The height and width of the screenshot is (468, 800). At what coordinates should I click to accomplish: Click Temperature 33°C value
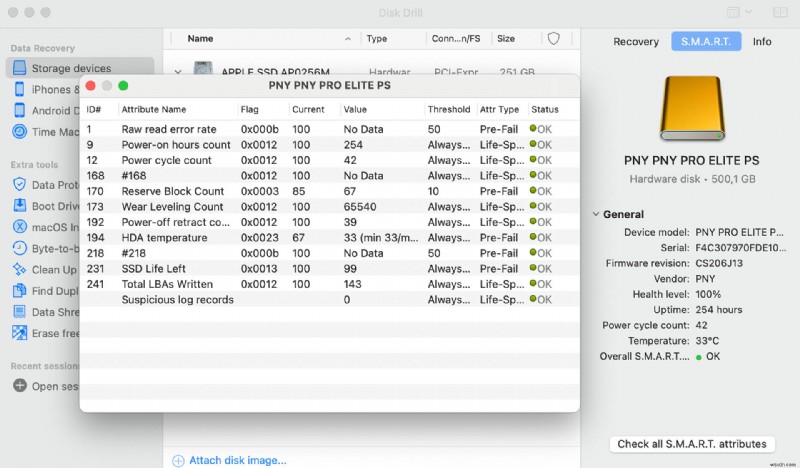pos(707,341)
